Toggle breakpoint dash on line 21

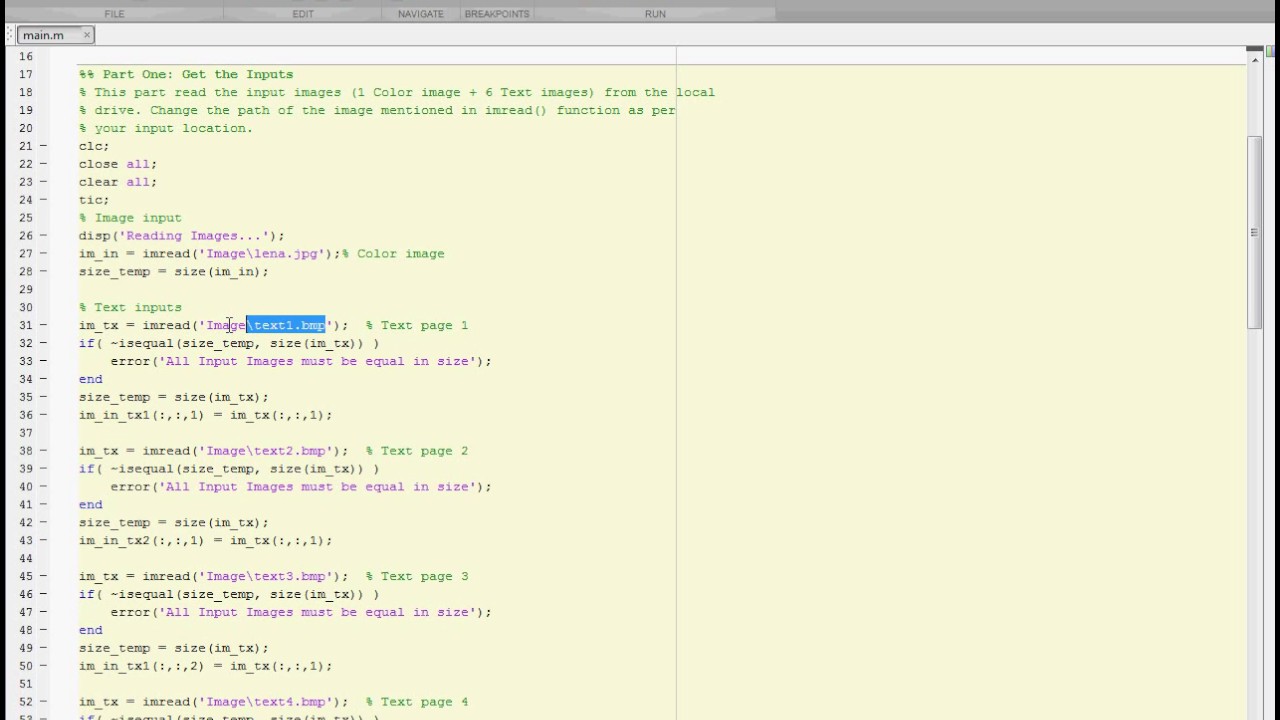pos(43,146)
